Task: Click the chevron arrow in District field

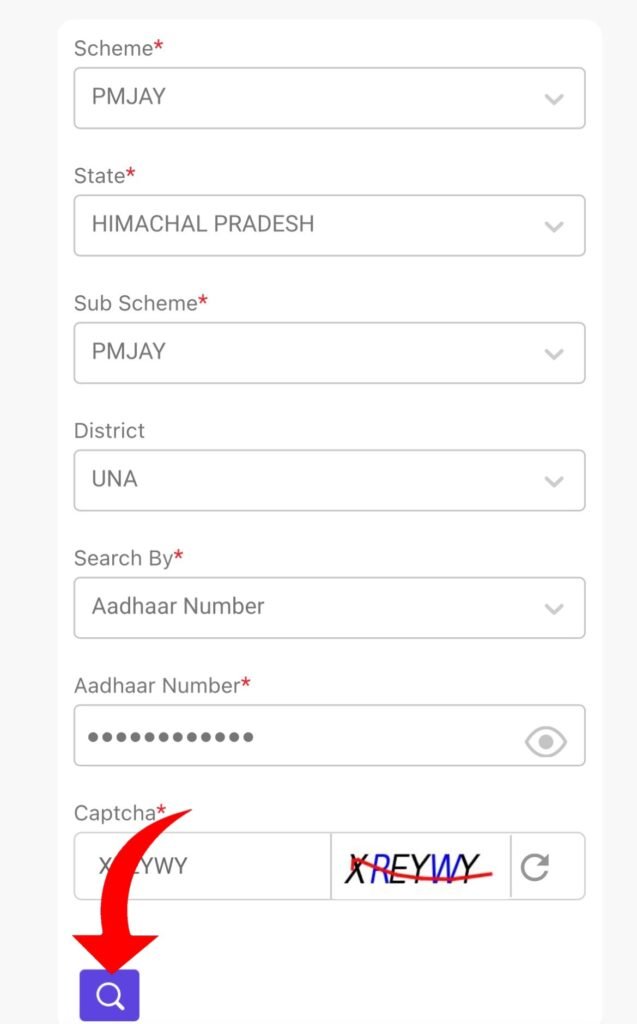Action: click(553, 481)
